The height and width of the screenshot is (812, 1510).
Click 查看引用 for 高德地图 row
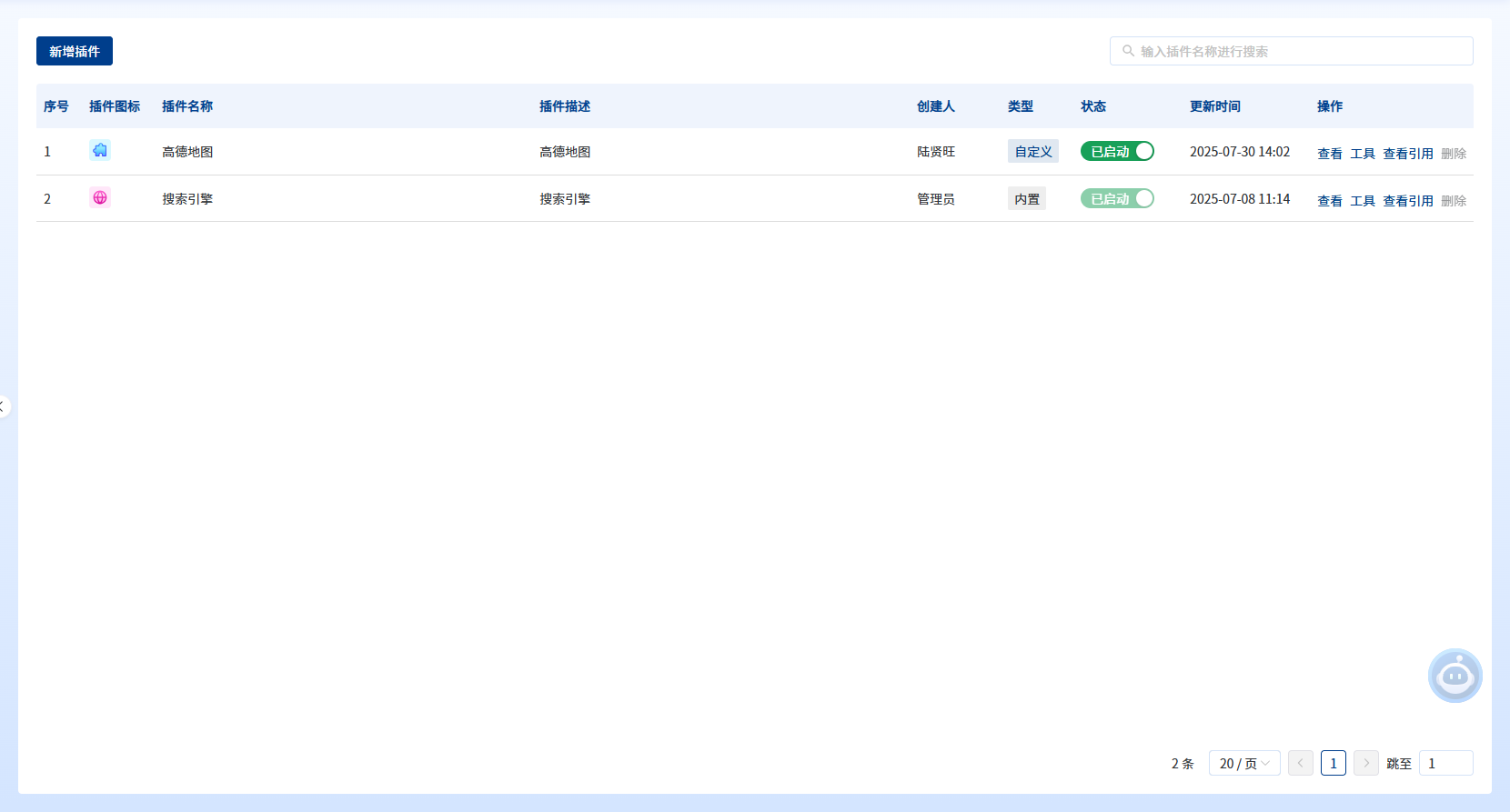coord(1407,154)
